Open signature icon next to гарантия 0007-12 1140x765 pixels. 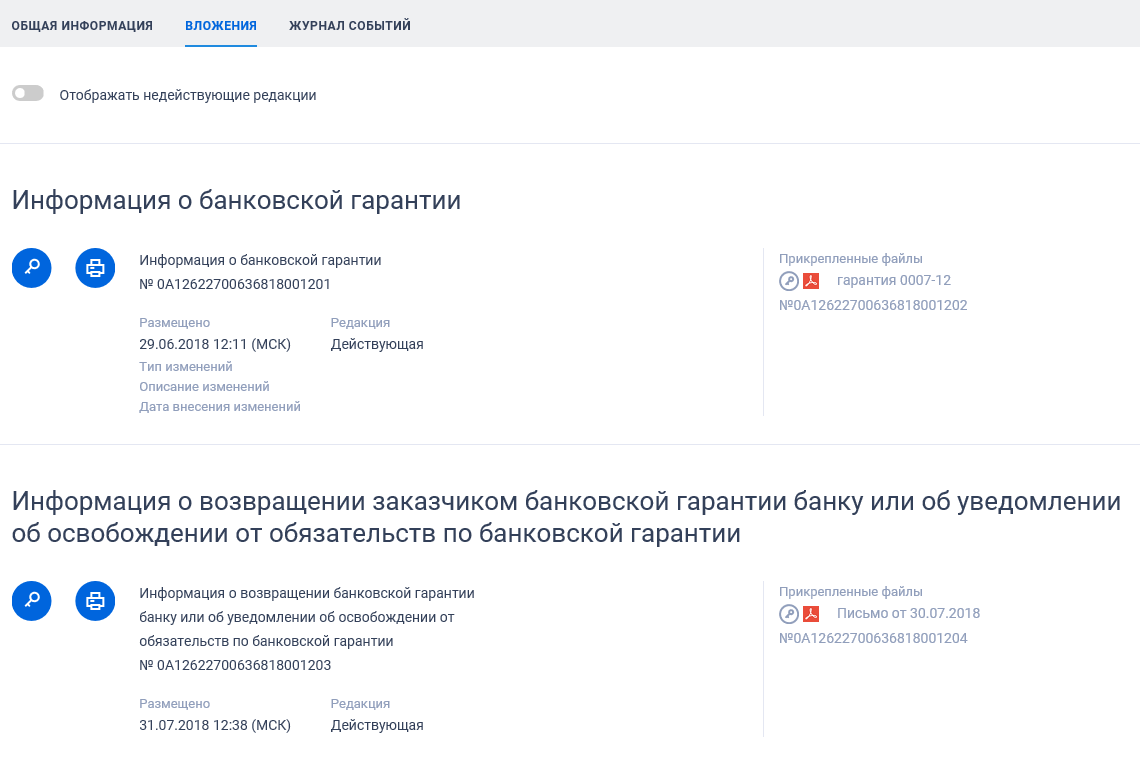[789, 281]
